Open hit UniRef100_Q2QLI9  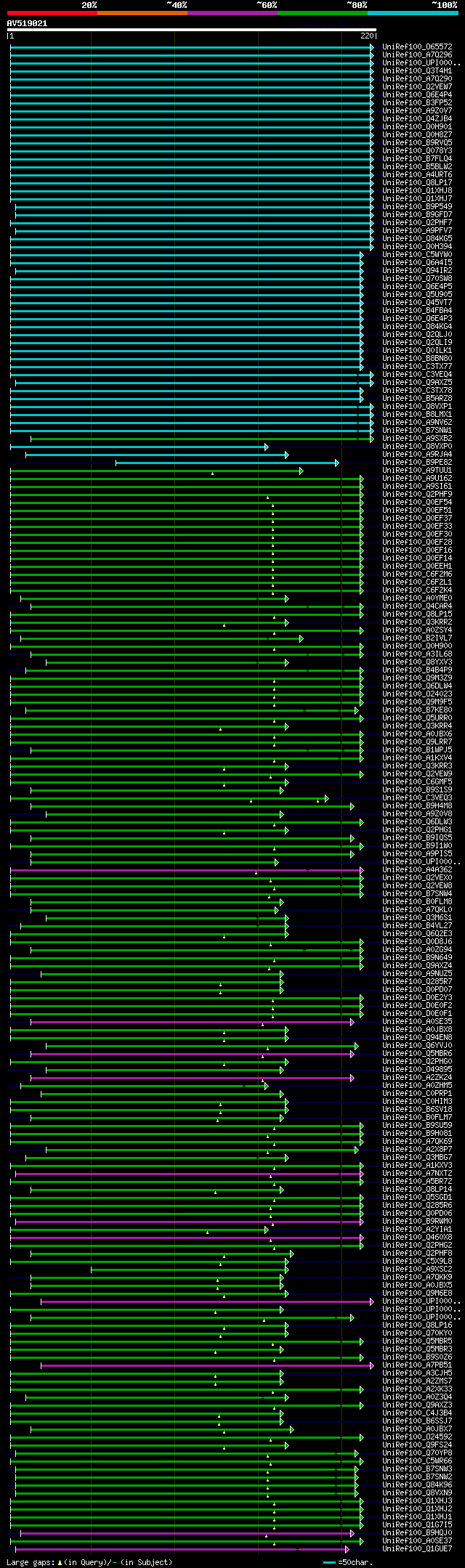coord(417,343)
